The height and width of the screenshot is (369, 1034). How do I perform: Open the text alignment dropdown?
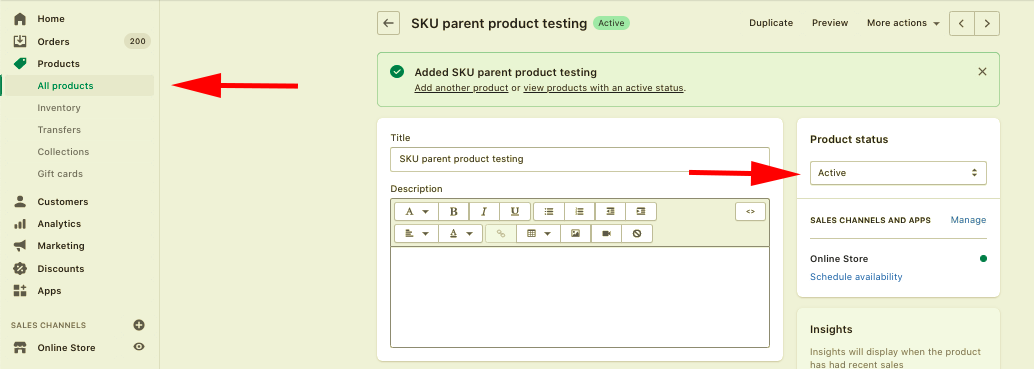tap(416, 234)
